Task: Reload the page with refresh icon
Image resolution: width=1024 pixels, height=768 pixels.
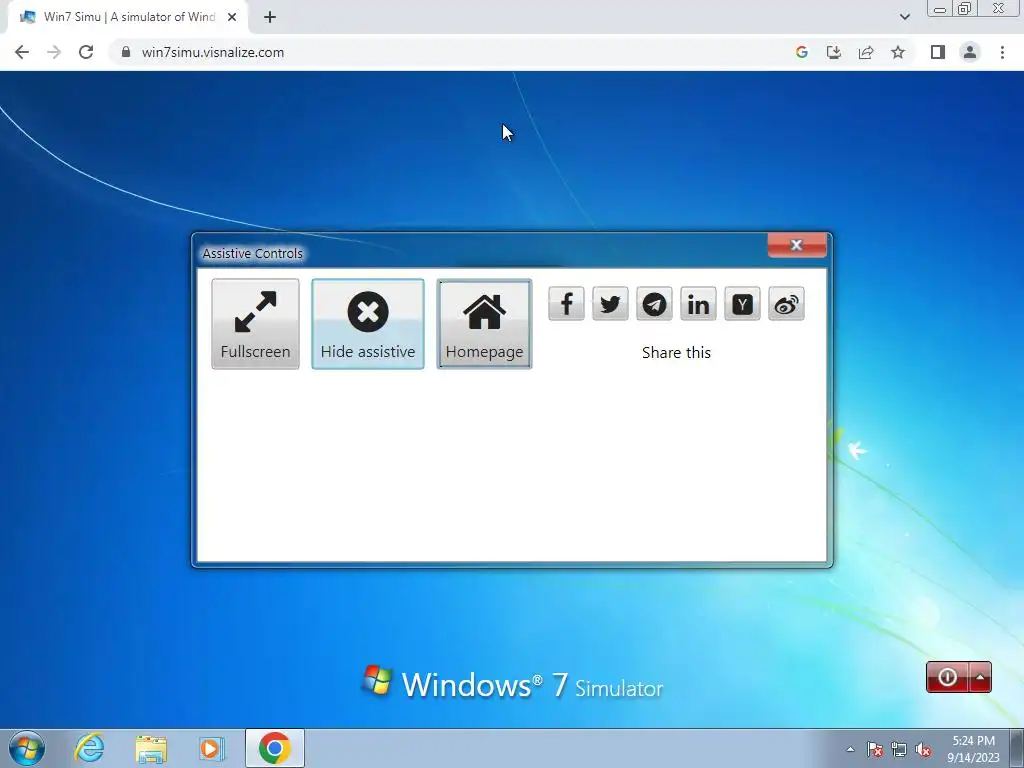Action: [x=86, y=52]
